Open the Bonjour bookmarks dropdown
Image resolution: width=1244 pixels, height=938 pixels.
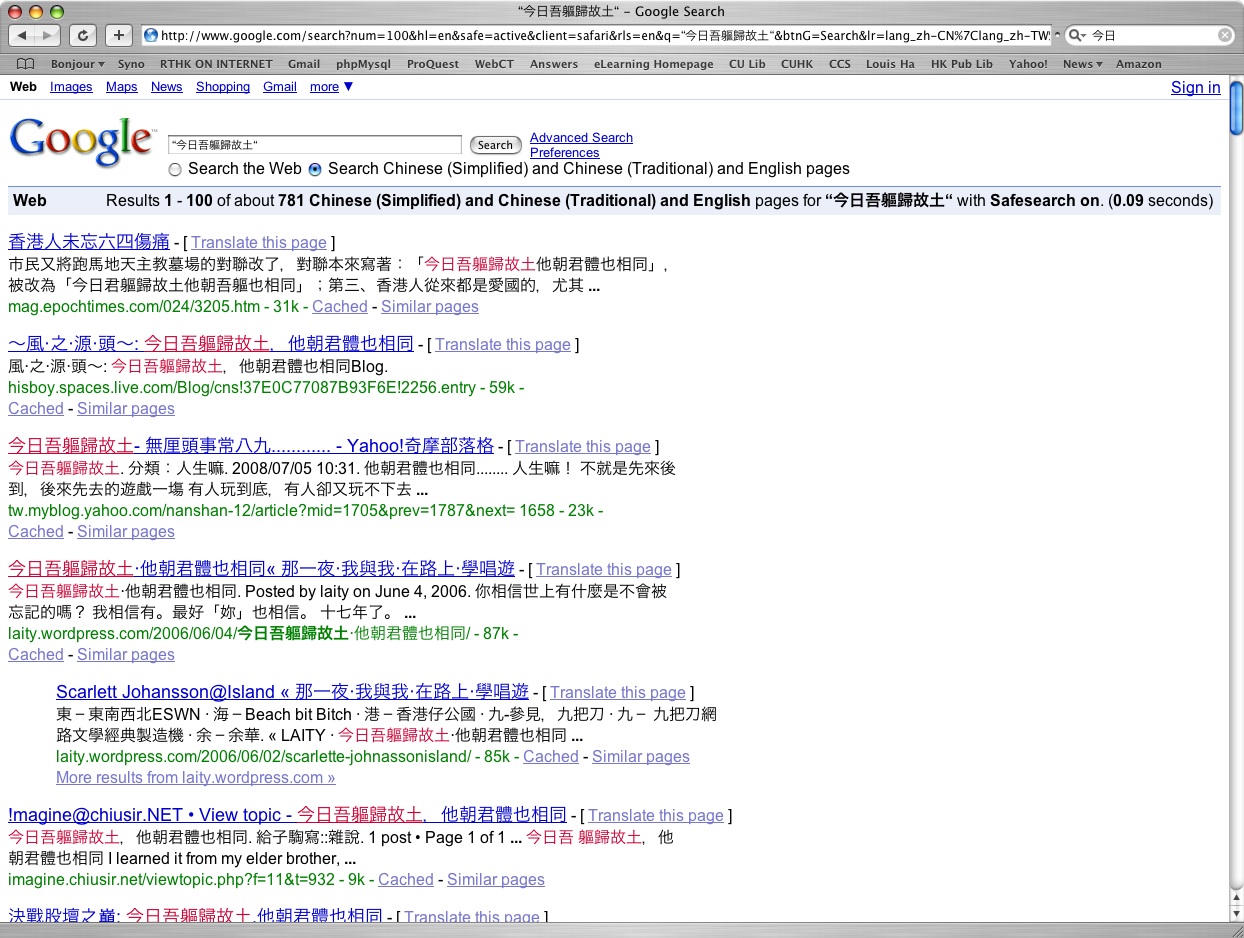tap(78, 64)
